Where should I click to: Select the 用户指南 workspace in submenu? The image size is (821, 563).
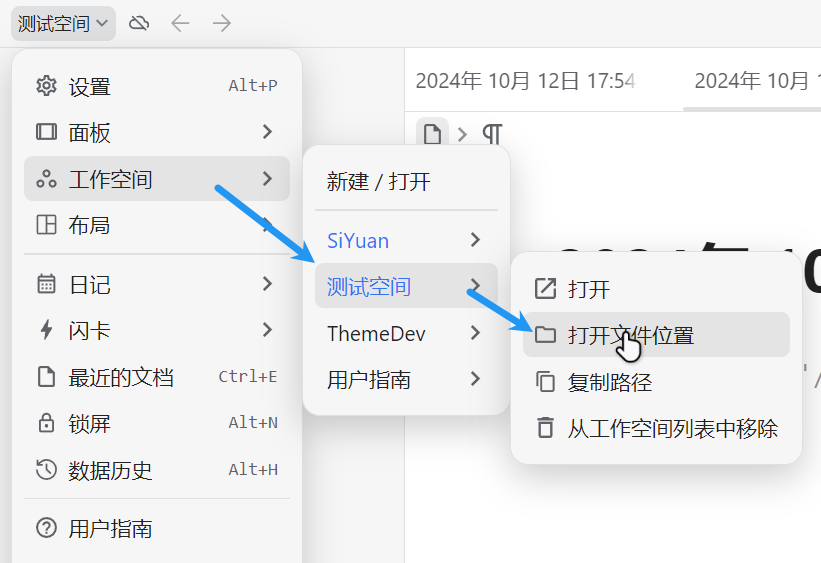406,379
